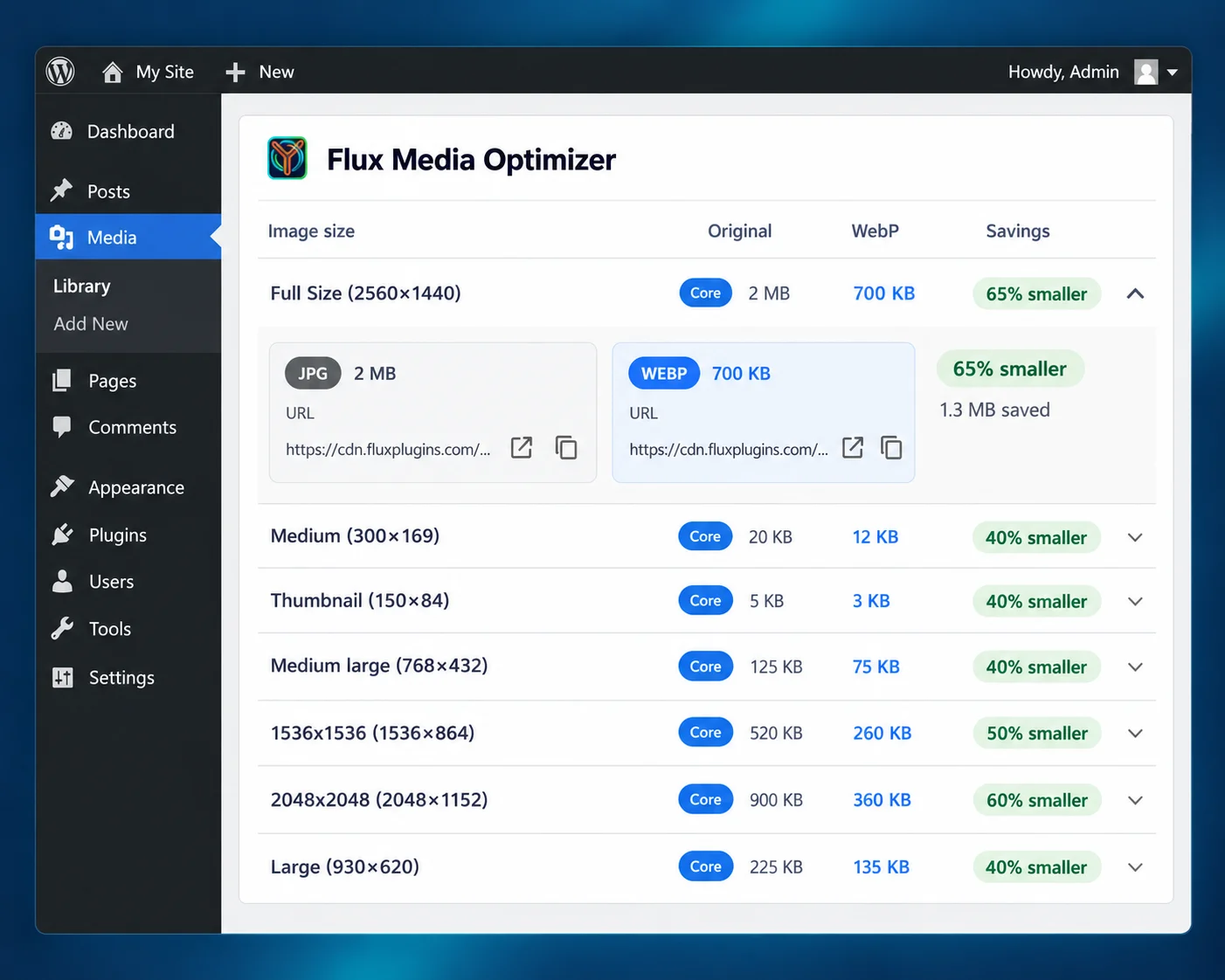Open the Dashboard menu item
The height and width of the screenshot is (980, 1225).
point(128,131)
